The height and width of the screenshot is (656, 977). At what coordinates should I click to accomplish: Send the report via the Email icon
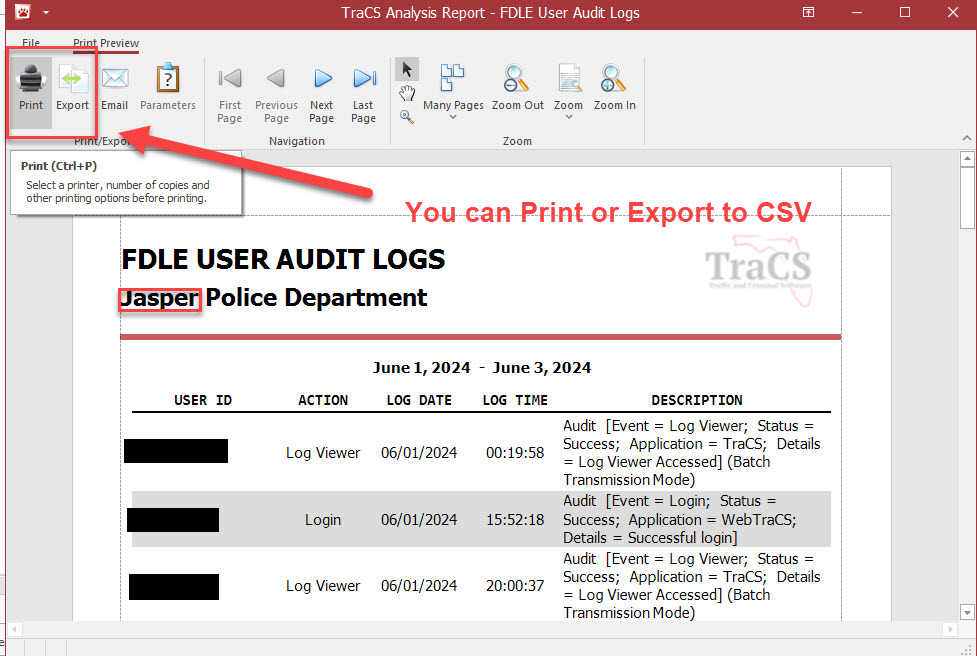point(114,86)
